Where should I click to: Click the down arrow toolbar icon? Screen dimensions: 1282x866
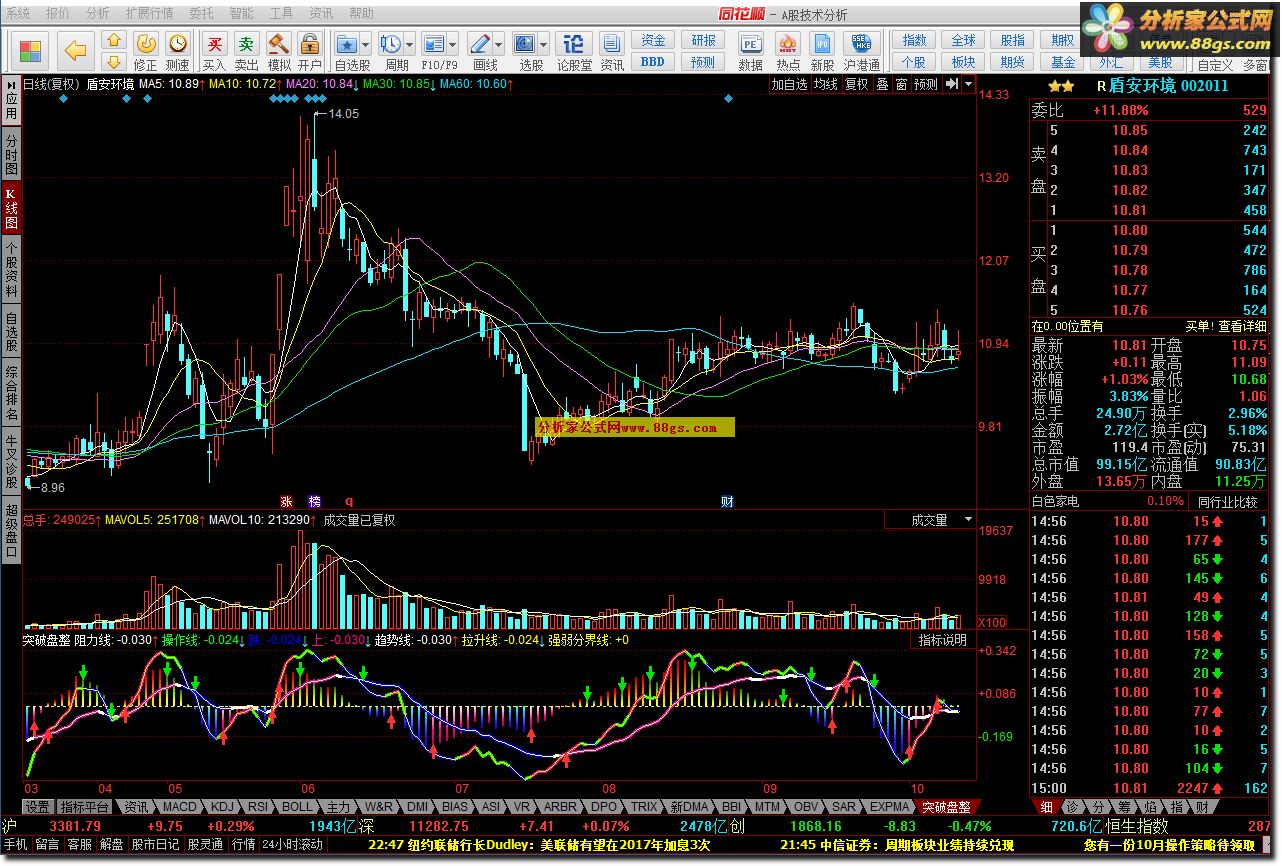pos(113,60)
